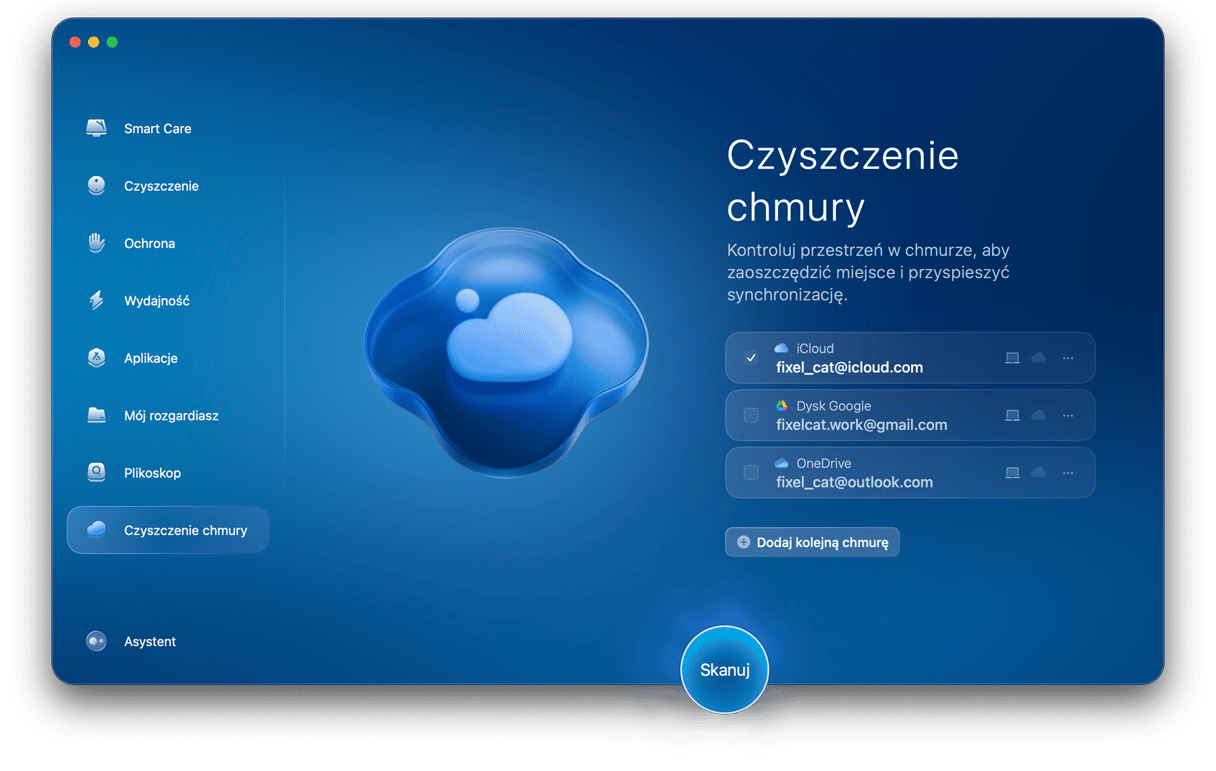Image resolution: width=1216 pixels, height=771 pixels.
Task: Click the cloud icon in OneDrive row
Action: [1038, 473]
